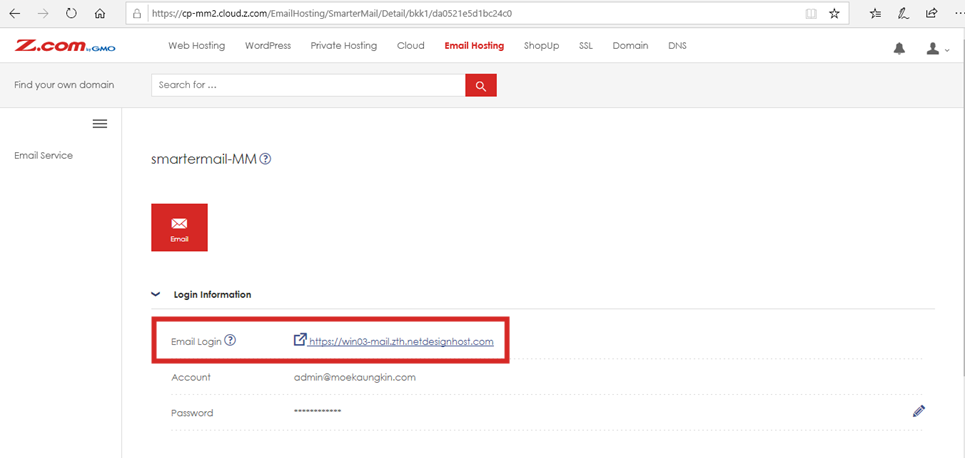Add page to favorites with star icon

point(834,13)
